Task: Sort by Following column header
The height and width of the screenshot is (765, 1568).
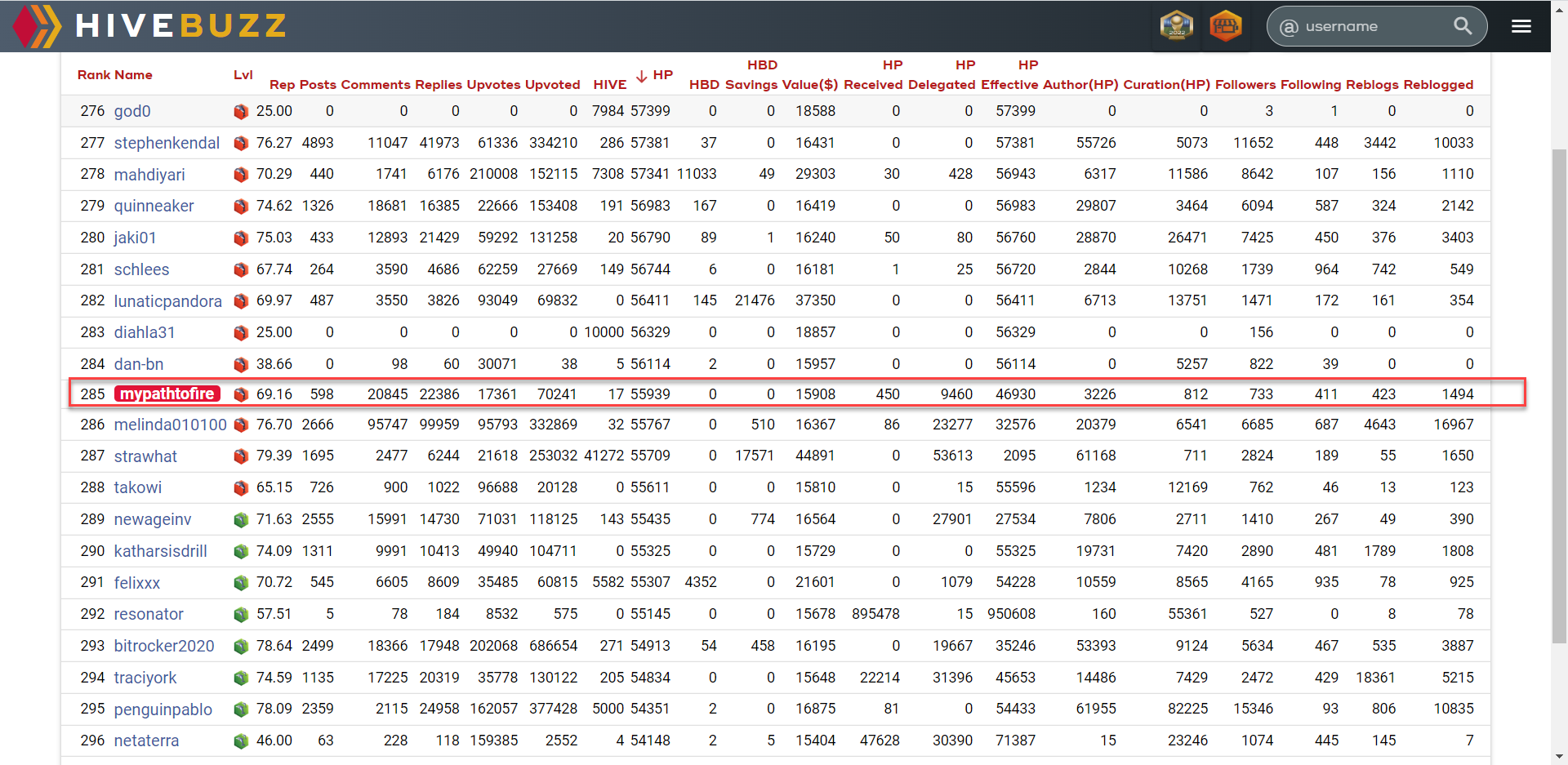Action: pyautogui.click(x=1311, y=85)
